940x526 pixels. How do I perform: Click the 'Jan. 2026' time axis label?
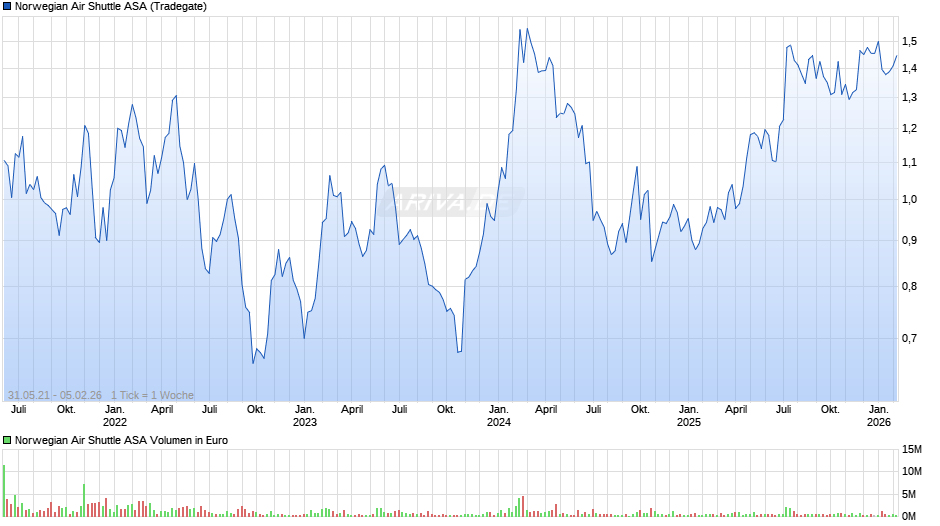pyautogui.click(x=879, y=416)
